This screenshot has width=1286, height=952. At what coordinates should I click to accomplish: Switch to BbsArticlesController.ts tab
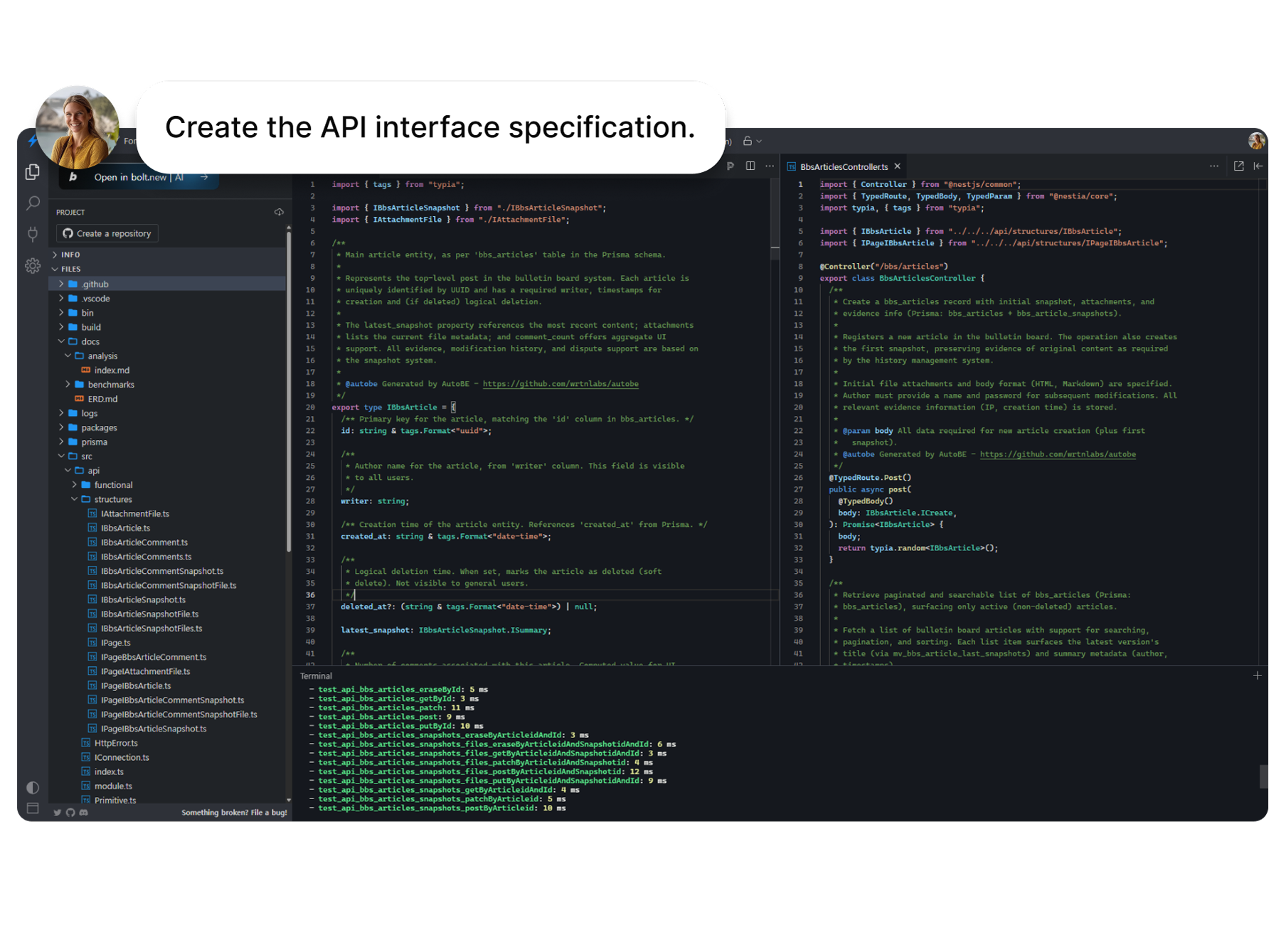pos(844,166)
